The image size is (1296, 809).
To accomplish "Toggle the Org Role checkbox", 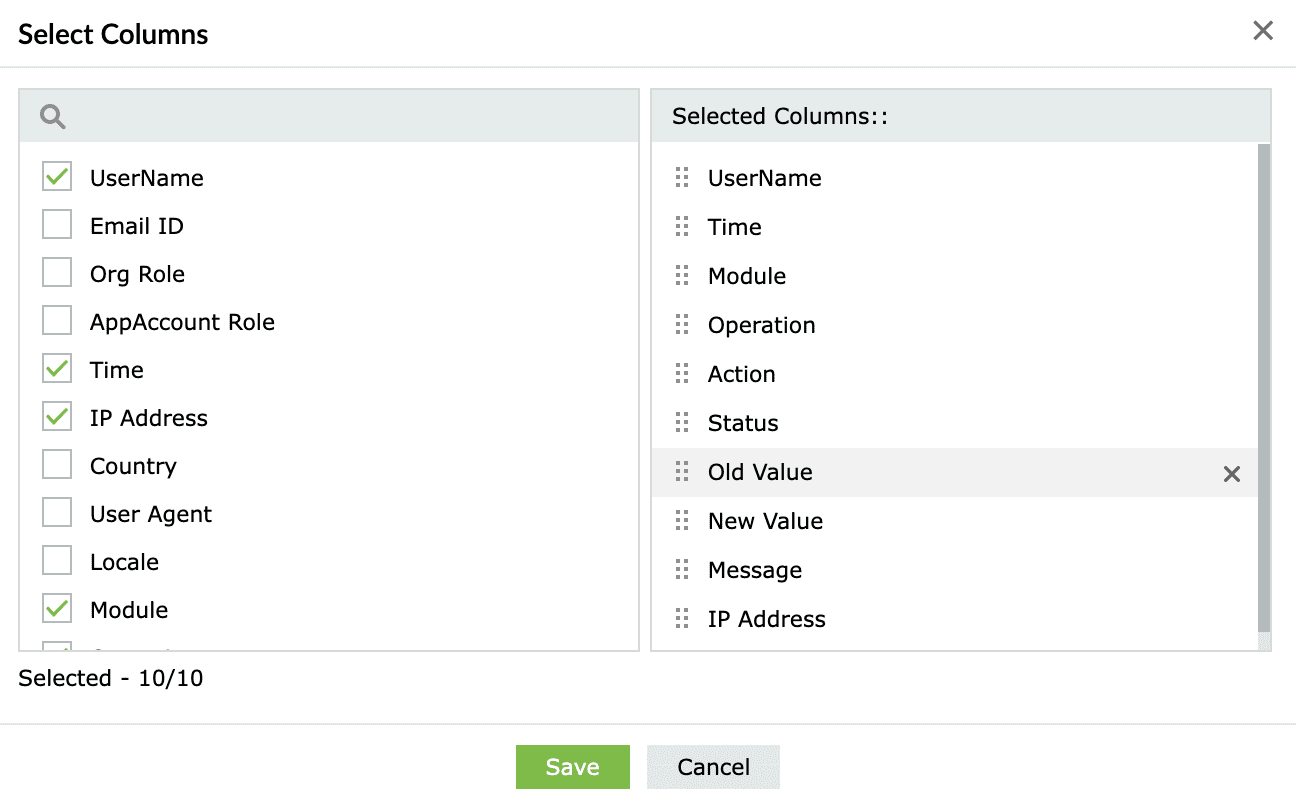I will [x=57, y=274].
